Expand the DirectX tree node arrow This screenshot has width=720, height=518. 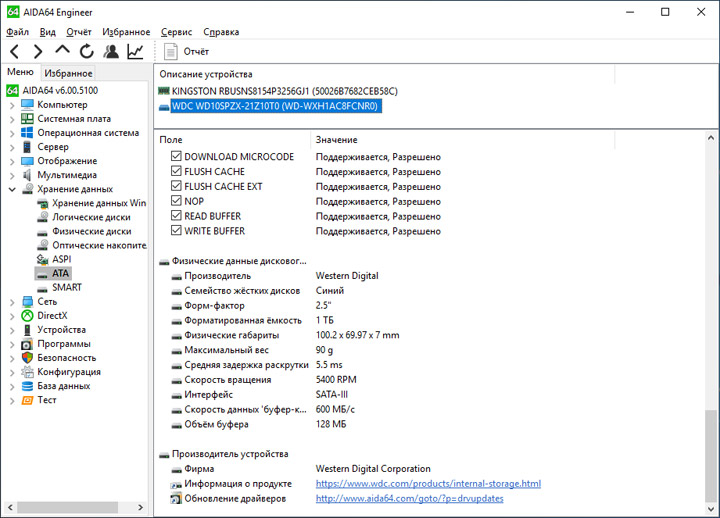[x=12, y=316]
